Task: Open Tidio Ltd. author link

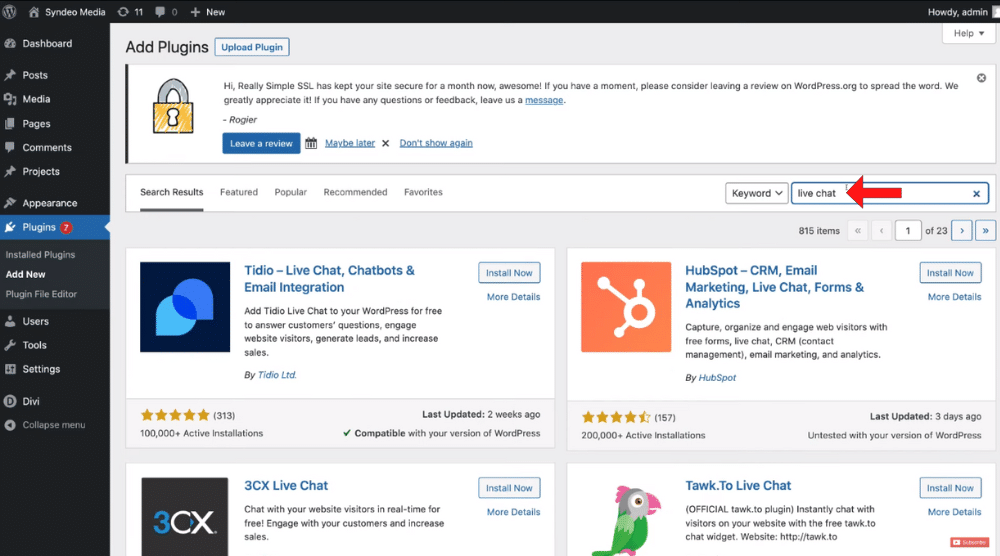Action: 277,375
